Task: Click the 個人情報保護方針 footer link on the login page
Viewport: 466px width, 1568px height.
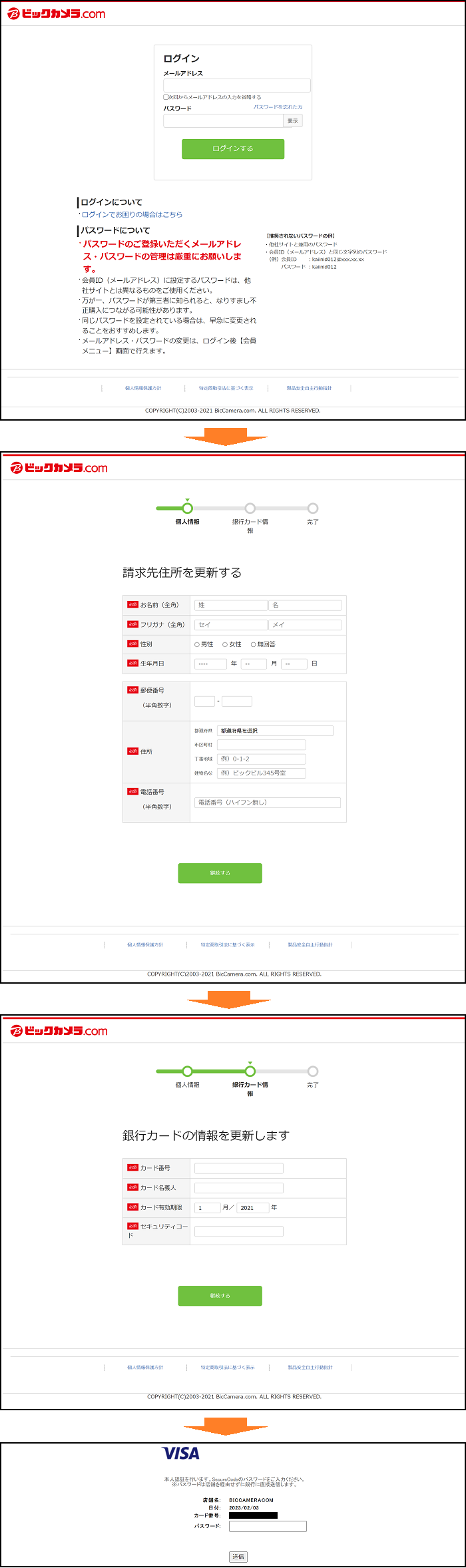Action: coord(143,388)
